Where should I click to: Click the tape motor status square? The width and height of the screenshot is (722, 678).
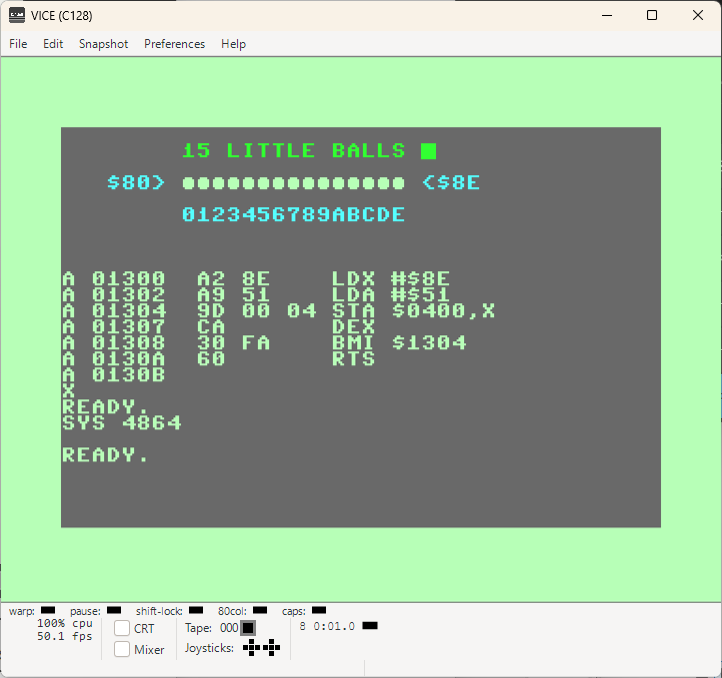[248, 628]
